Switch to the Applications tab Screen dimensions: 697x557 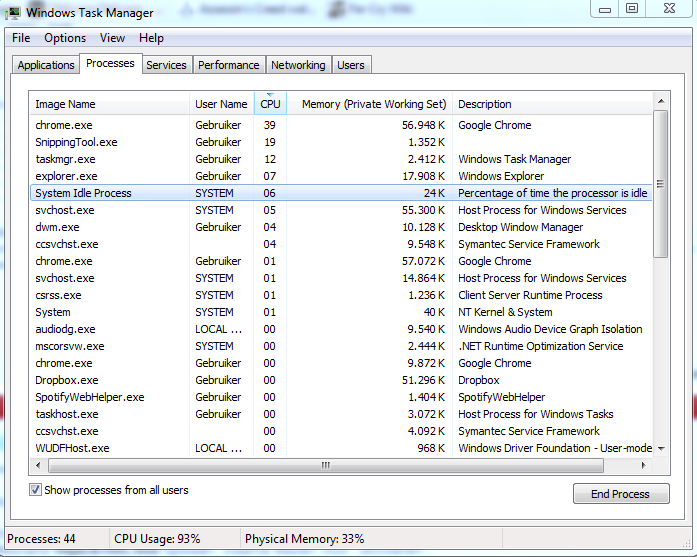tap(46, 65)
